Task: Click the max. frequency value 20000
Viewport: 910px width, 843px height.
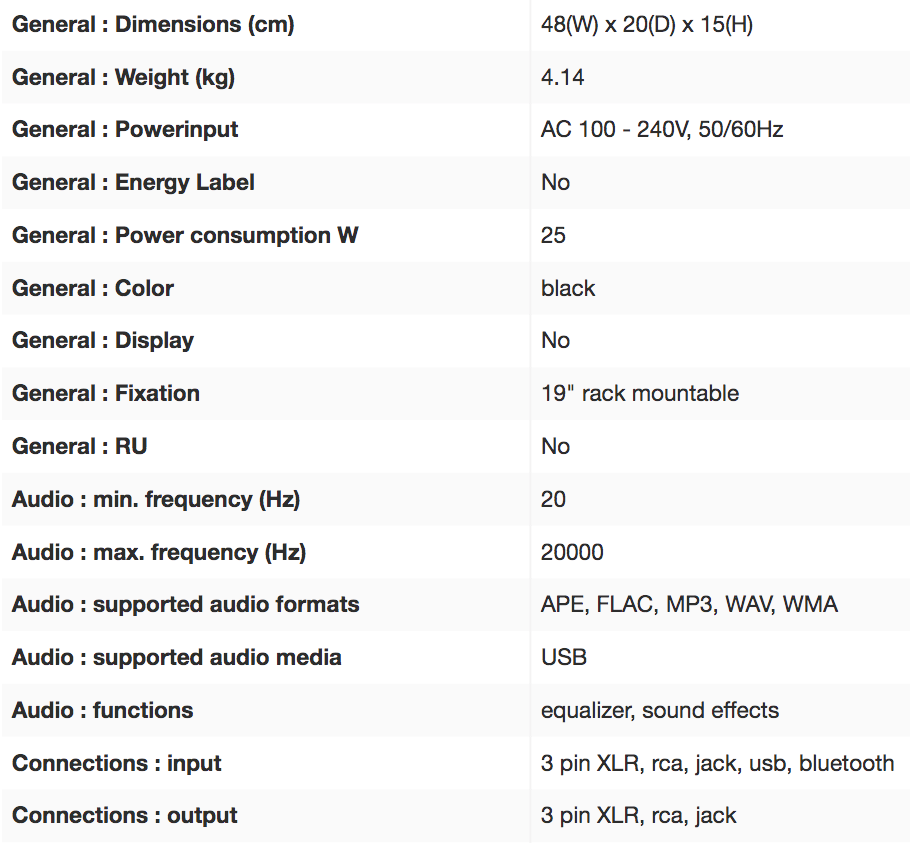Action: pyautogui.click(x=572, y=552)
